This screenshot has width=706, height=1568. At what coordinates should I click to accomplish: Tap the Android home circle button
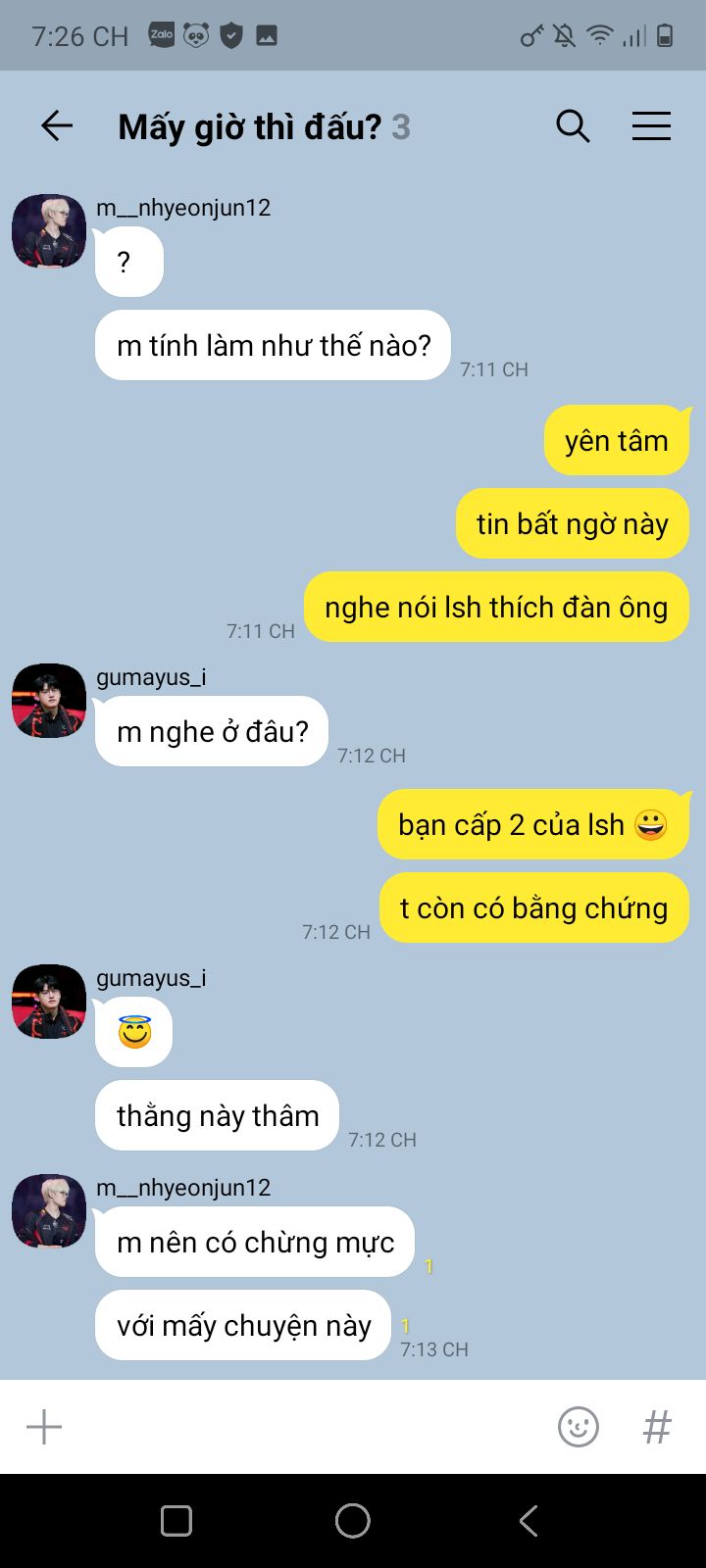point(353,1521)
